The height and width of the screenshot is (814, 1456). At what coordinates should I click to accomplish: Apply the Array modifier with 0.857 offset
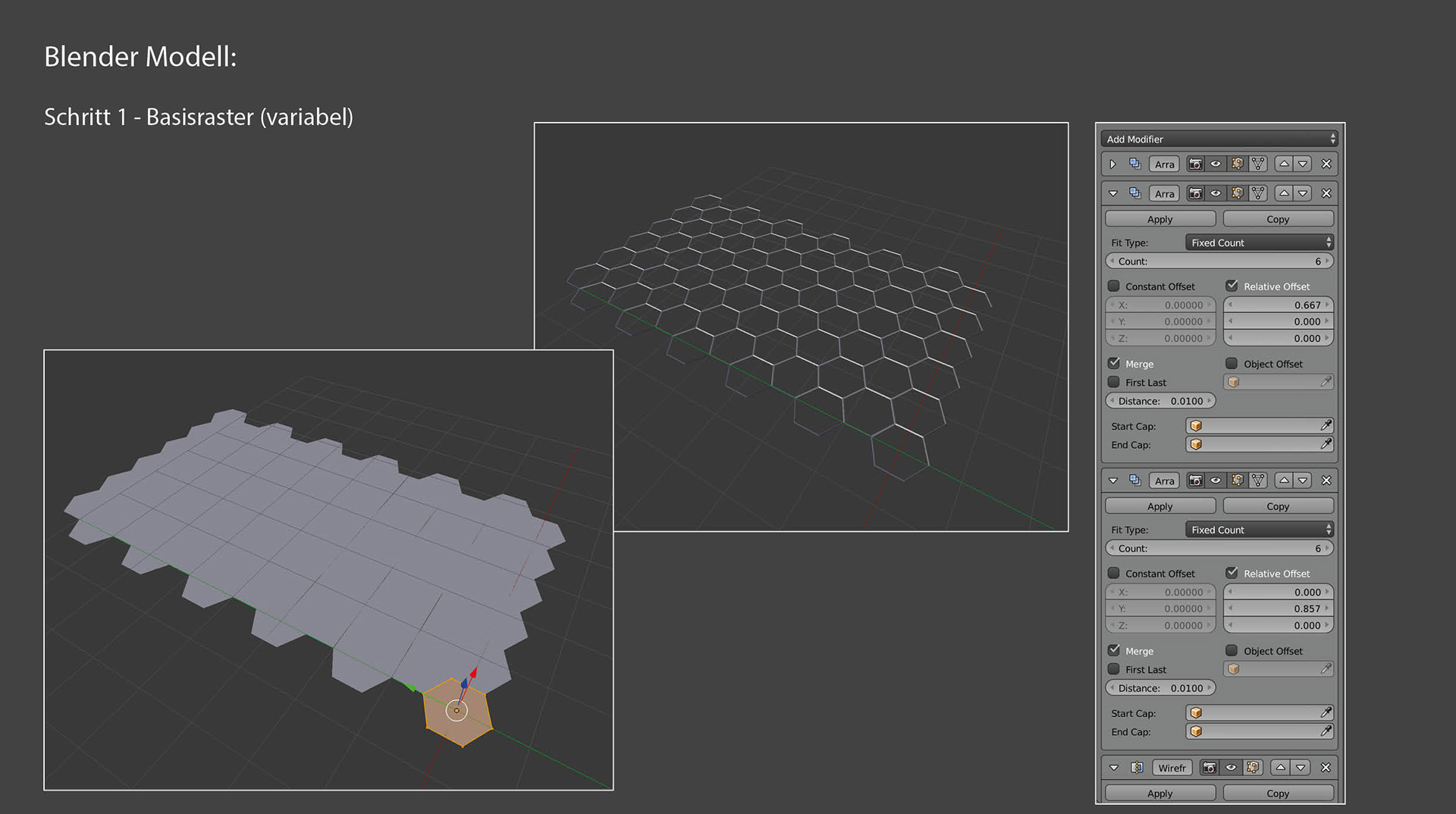click(1160, 506)
